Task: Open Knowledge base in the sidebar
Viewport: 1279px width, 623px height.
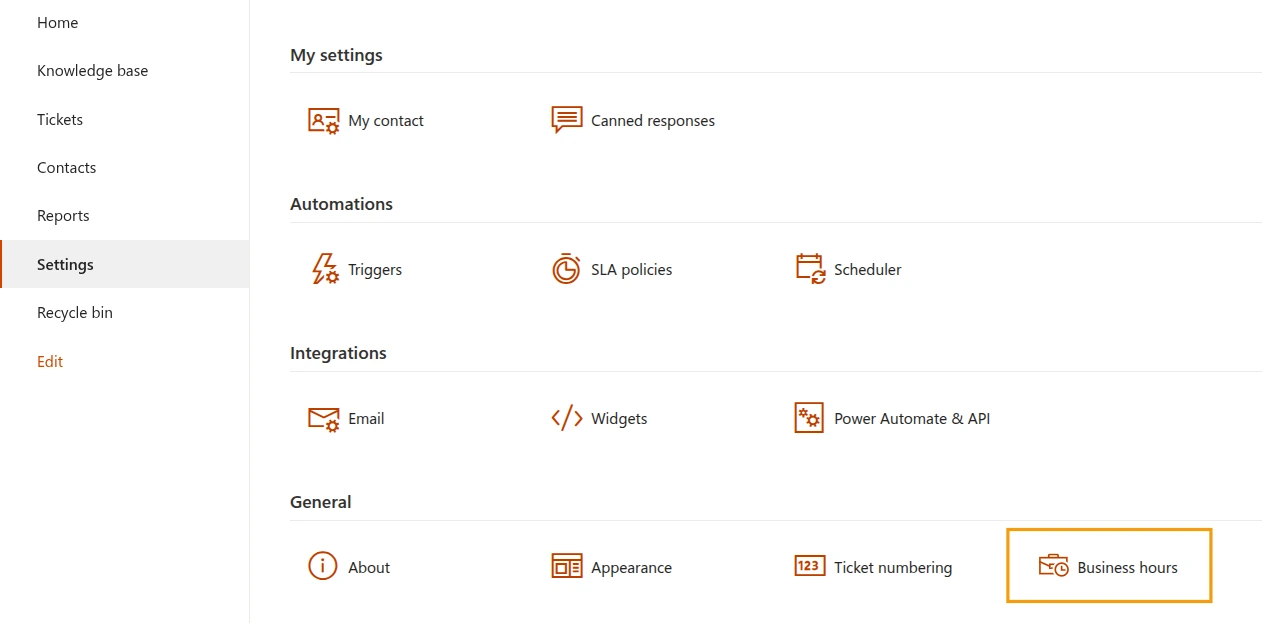Action: (92, 71)
